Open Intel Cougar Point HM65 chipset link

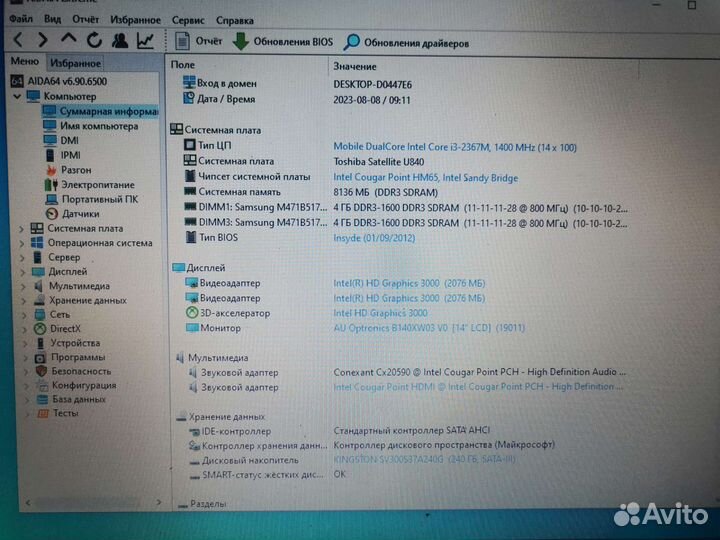(425, 178)
